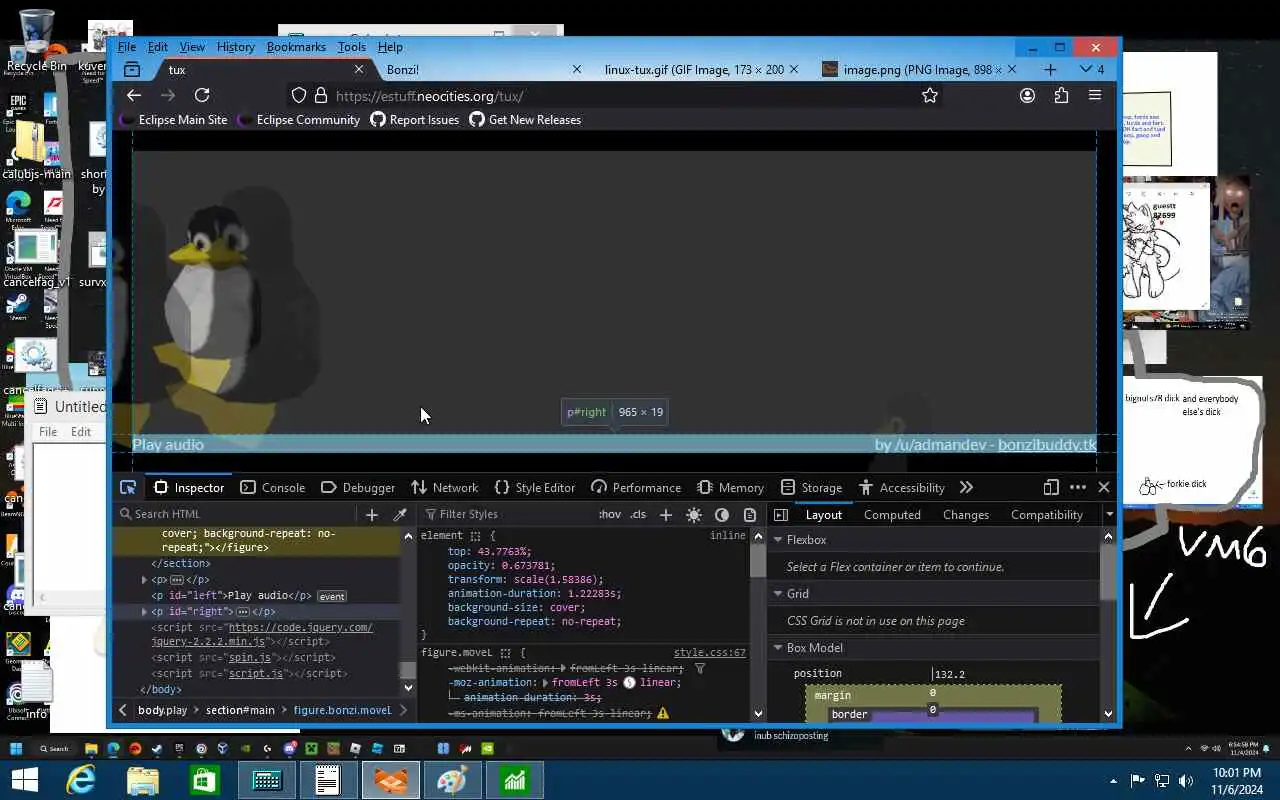Click the Windows Start button
The width and height of the screenshot is (1280, 800).
coord(24,780)
